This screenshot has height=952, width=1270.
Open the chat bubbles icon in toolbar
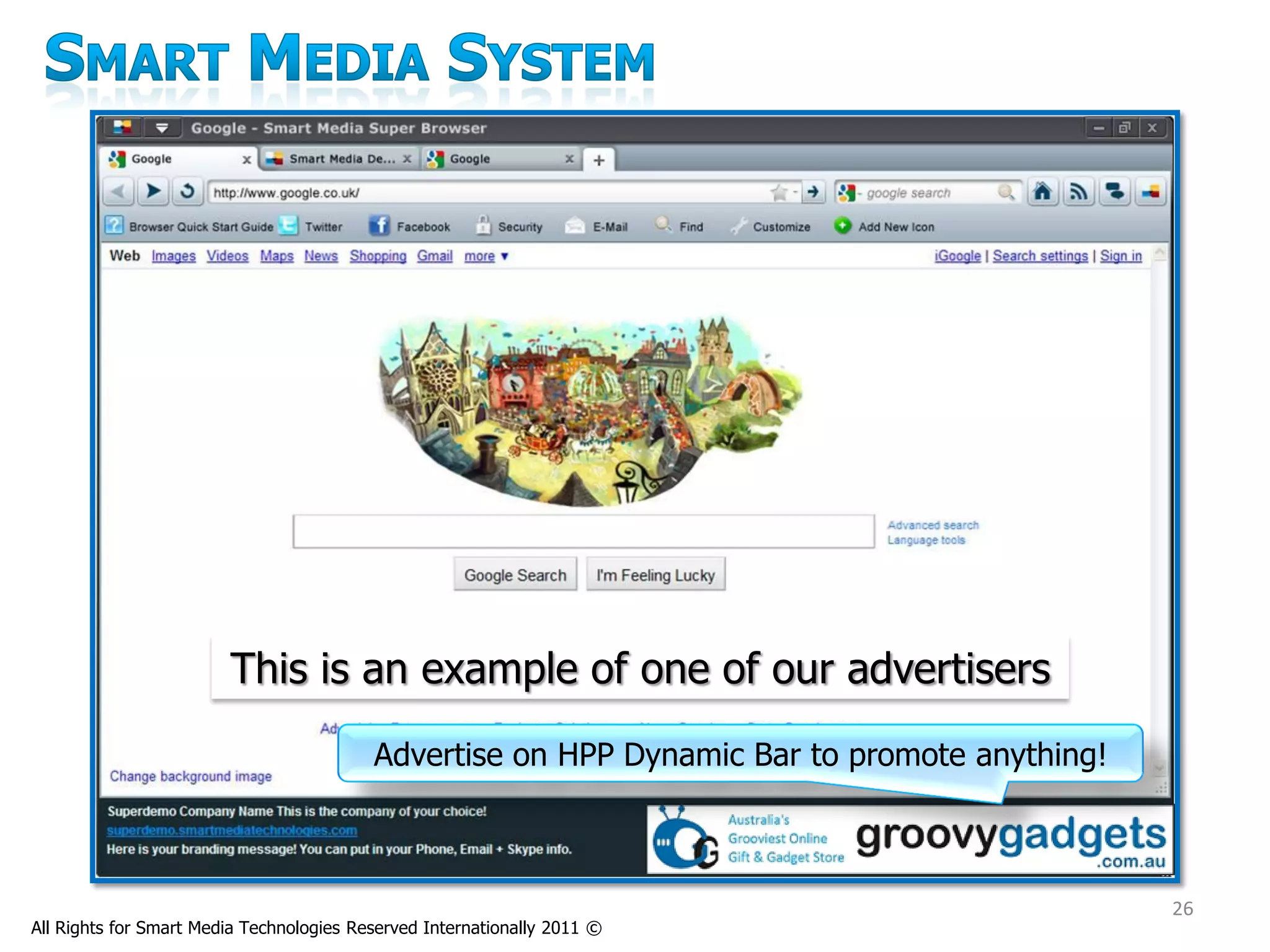coord(1115,192)
